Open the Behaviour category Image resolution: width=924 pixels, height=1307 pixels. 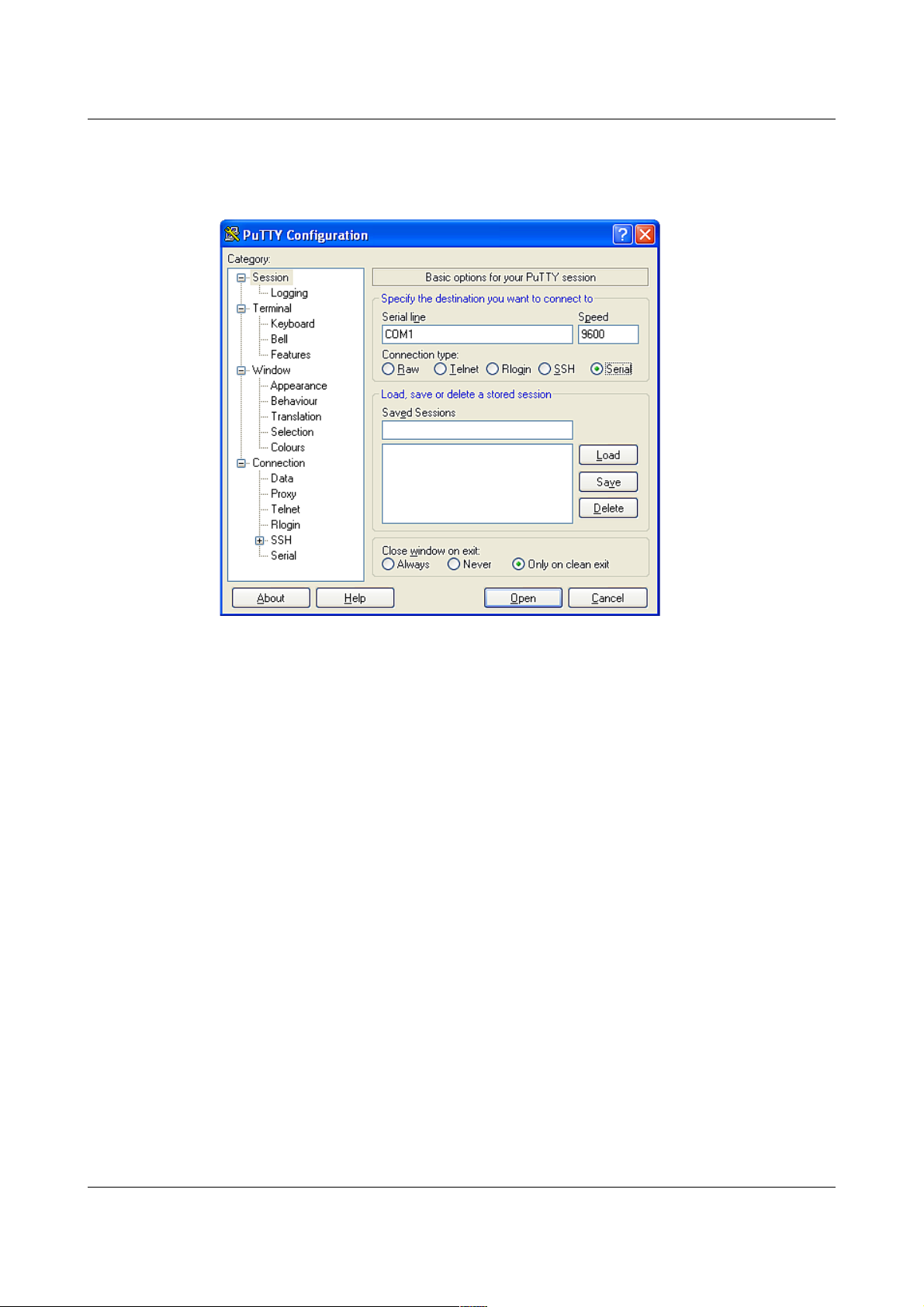294,401
